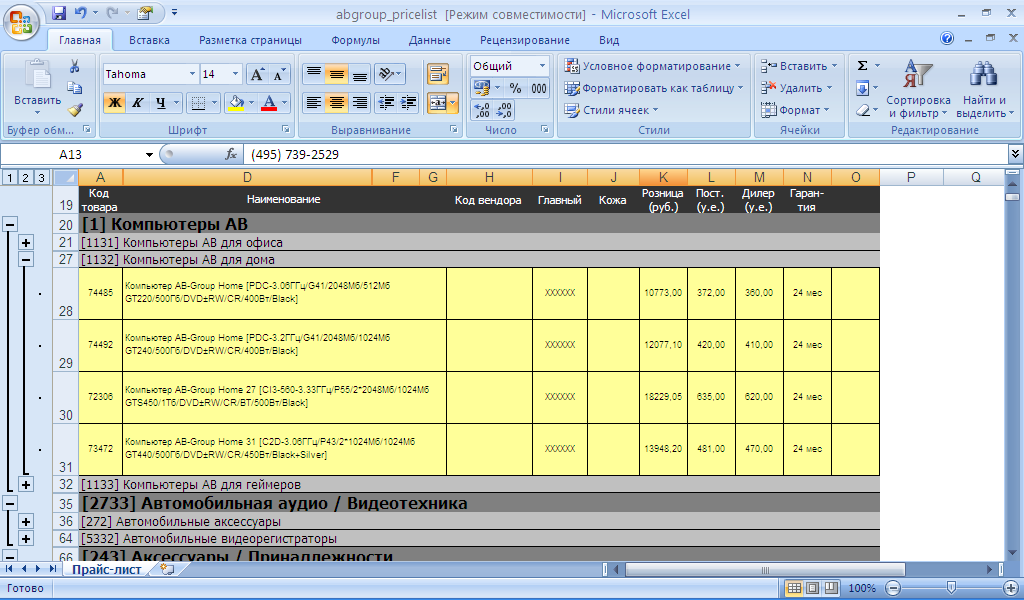Open Стили ячеек gallery

(x=611, y=110)
